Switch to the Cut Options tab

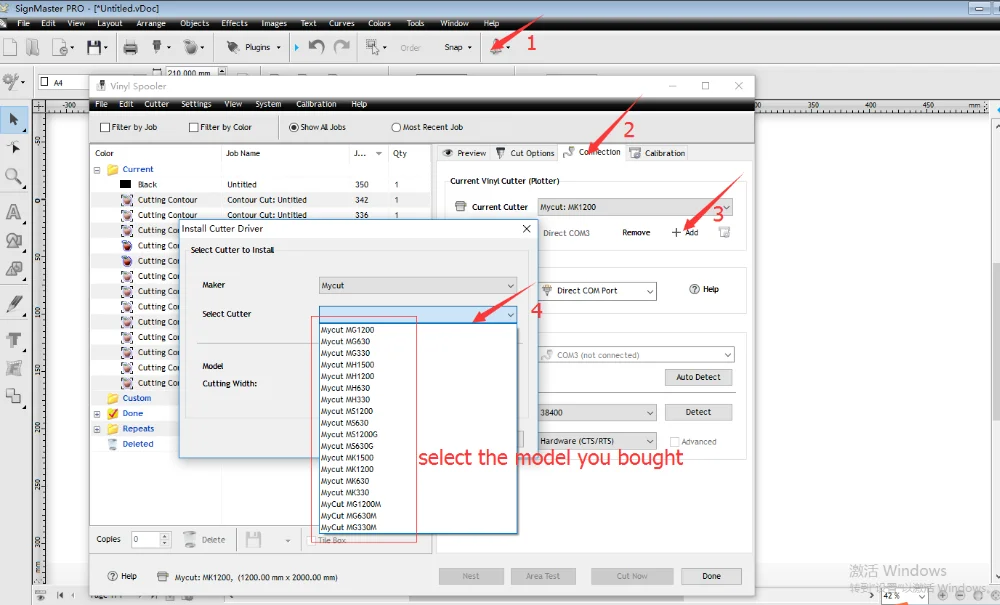click(525, 153)
